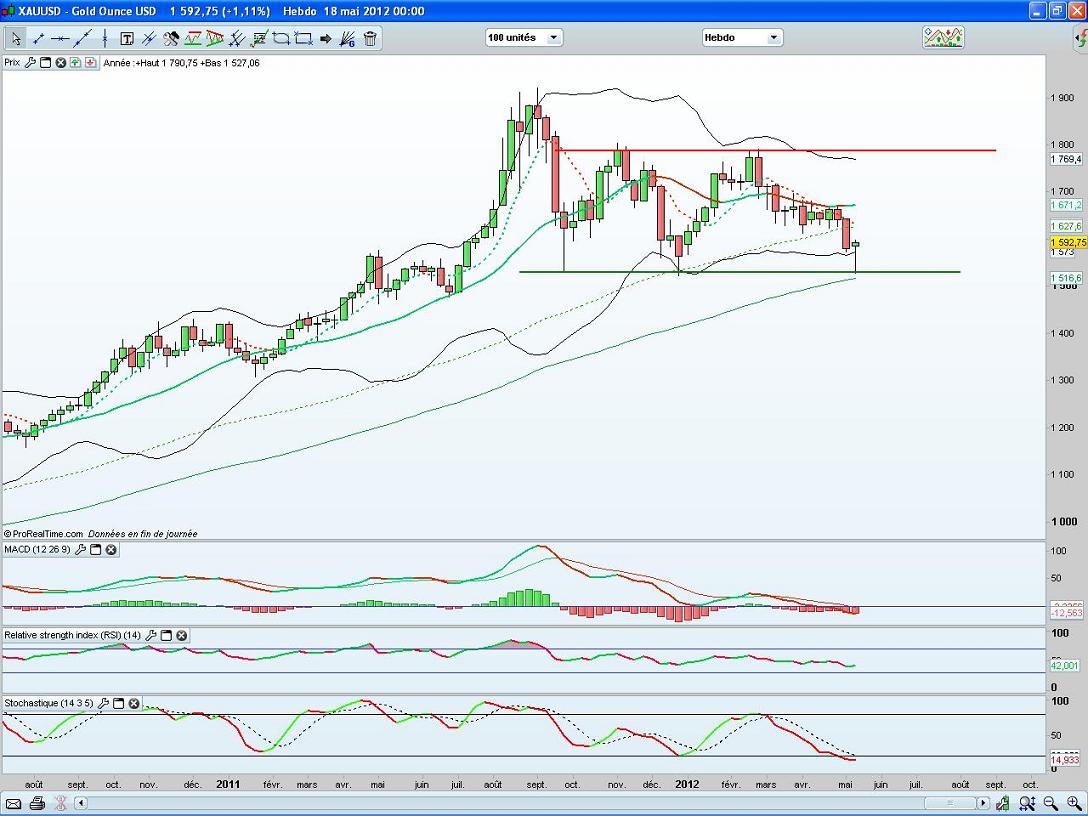The image size is (1088, 816).
Task: Click the trash icon to delete drawings
Action: click(370, 39)
